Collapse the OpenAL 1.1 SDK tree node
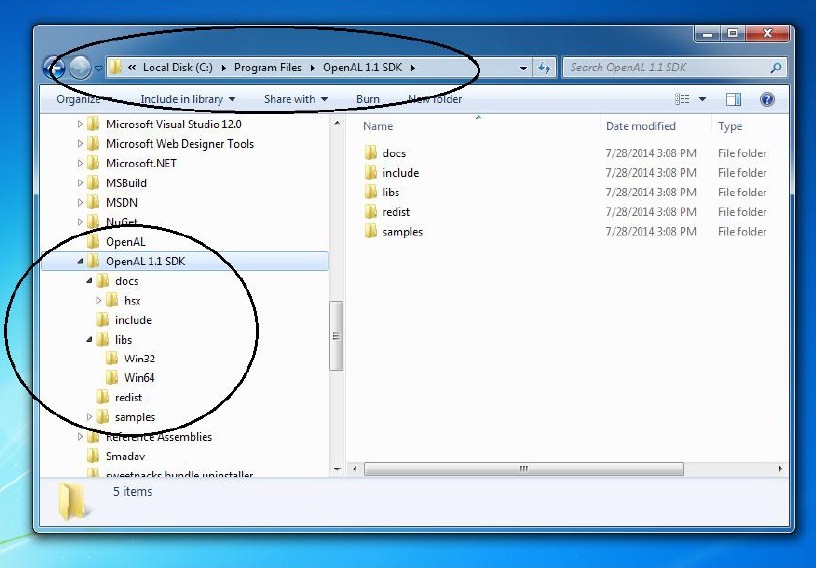The image size is (816, 568). click(x=80, y=261)
